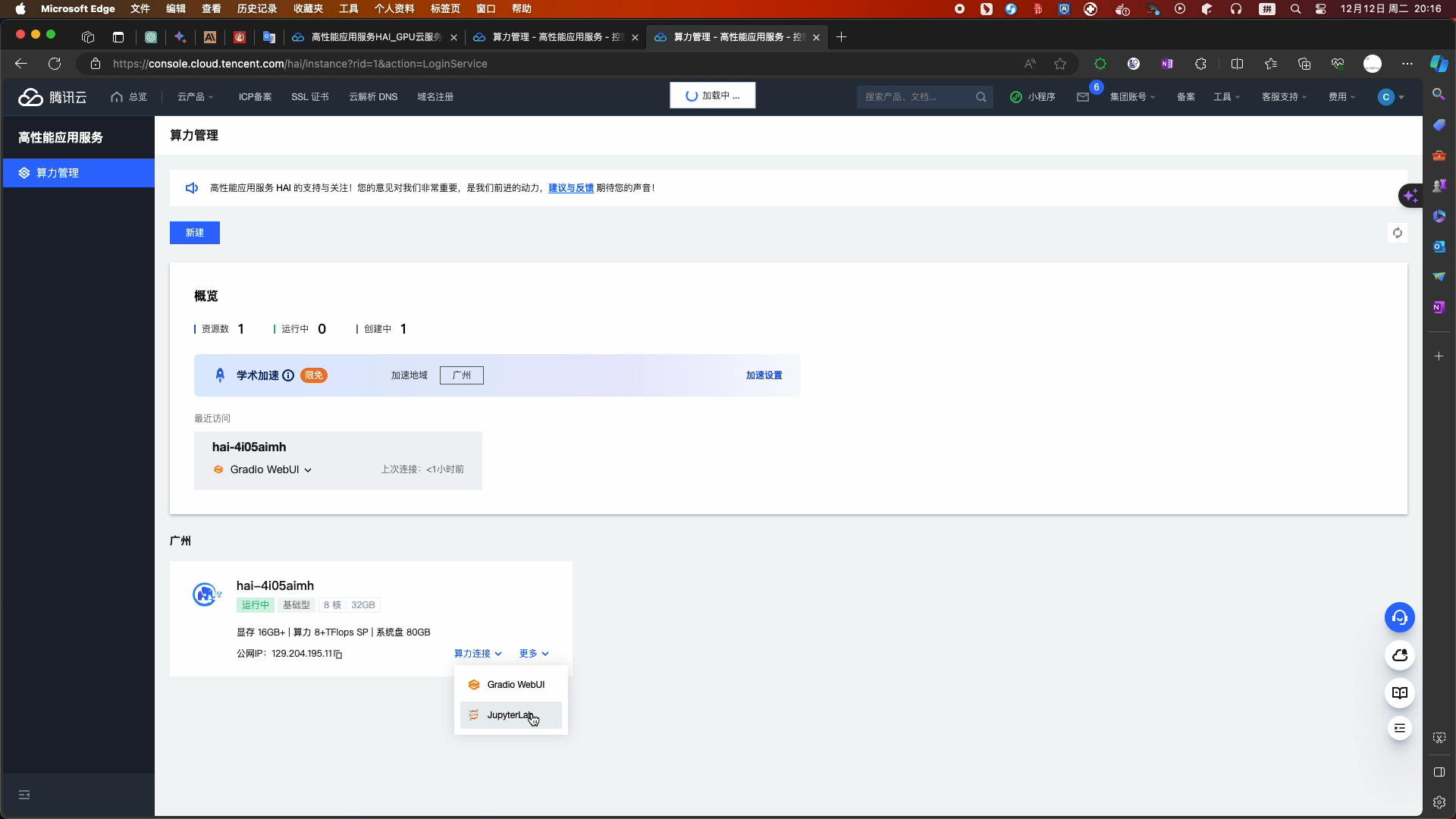This screenshot has width=1456, height=819.
Task: Collapse the sidebar with bottom-left icon
Action: pyautogui.click(x=24, y=795)
